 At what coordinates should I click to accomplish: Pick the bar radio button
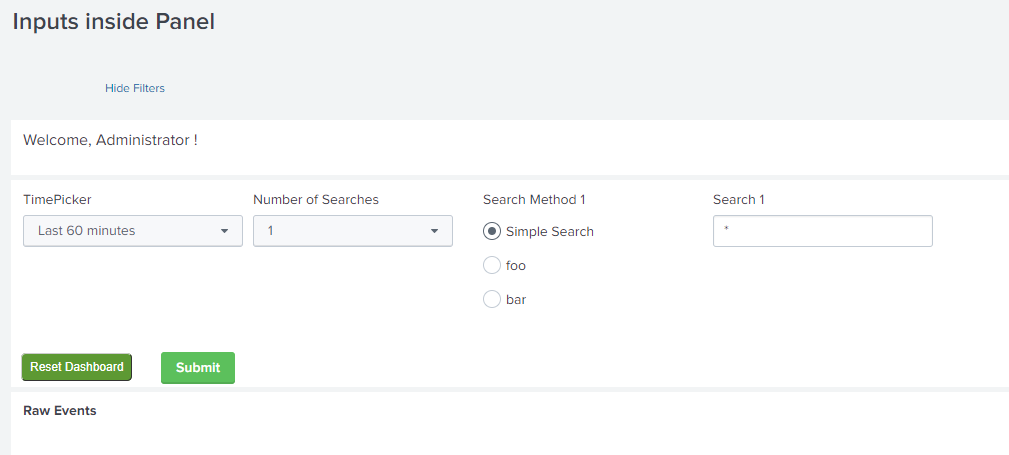coord(492,299)
